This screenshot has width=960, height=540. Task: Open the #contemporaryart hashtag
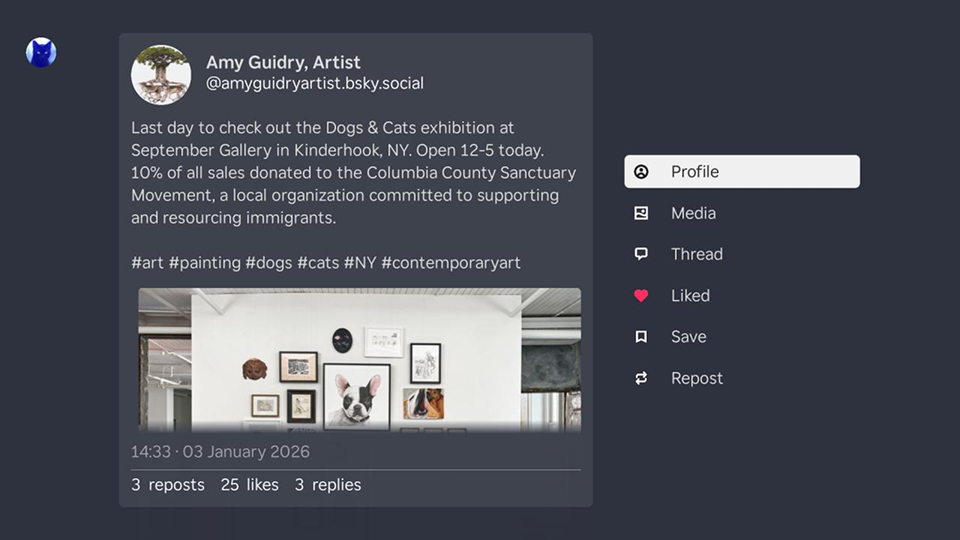click(x=450, y=263)
